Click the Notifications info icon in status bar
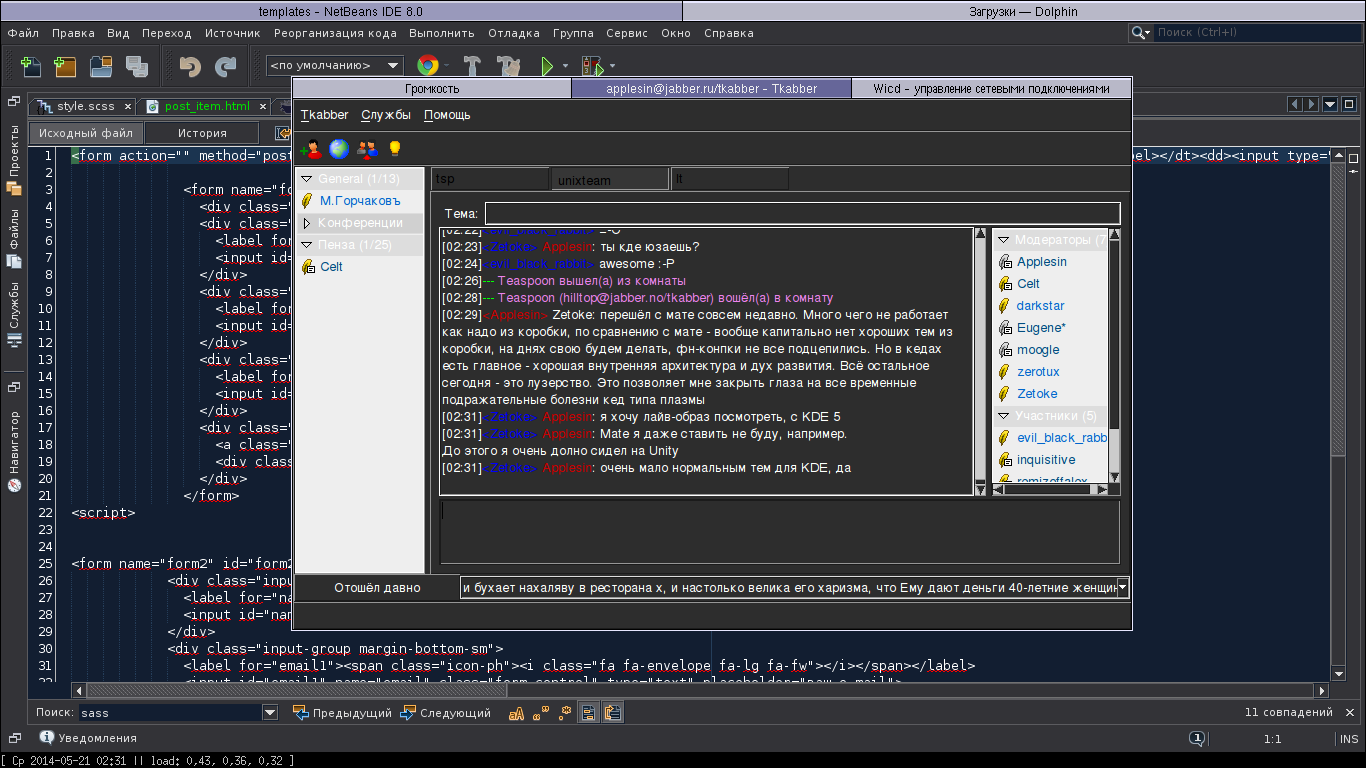Image resolution: width=1366 pixels, height=768 pixels. (x=46, y=737)
